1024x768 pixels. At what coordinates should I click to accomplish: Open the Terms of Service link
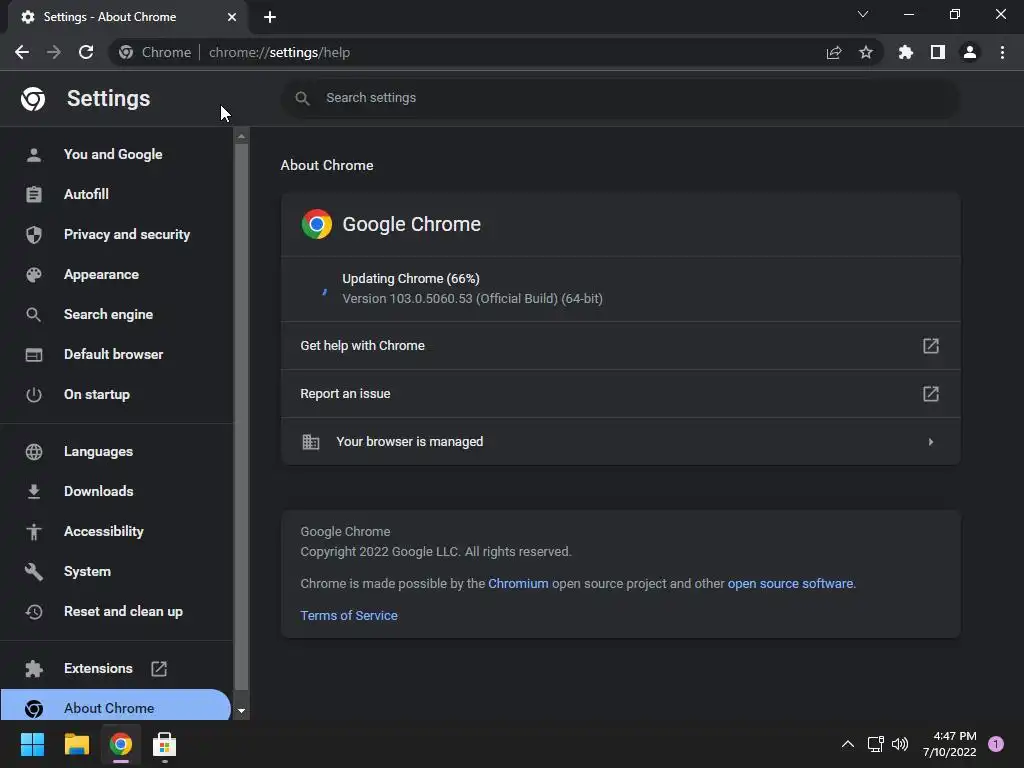coord(349,616)
